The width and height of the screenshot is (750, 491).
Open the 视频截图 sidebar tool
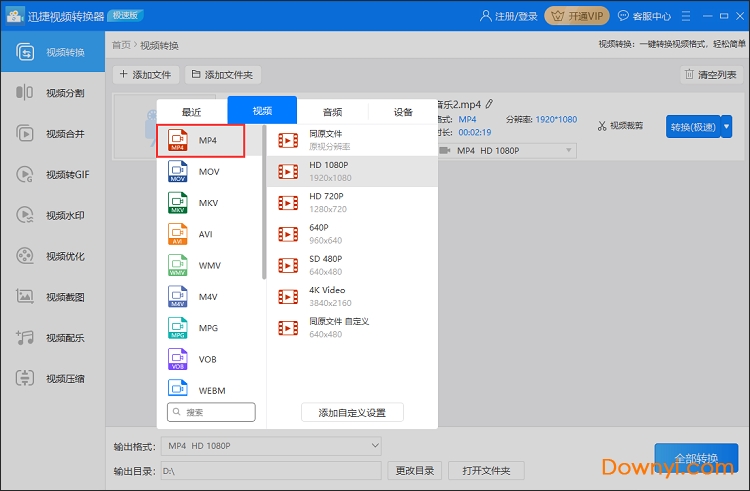pyautogui.click(x=53, y=297)
